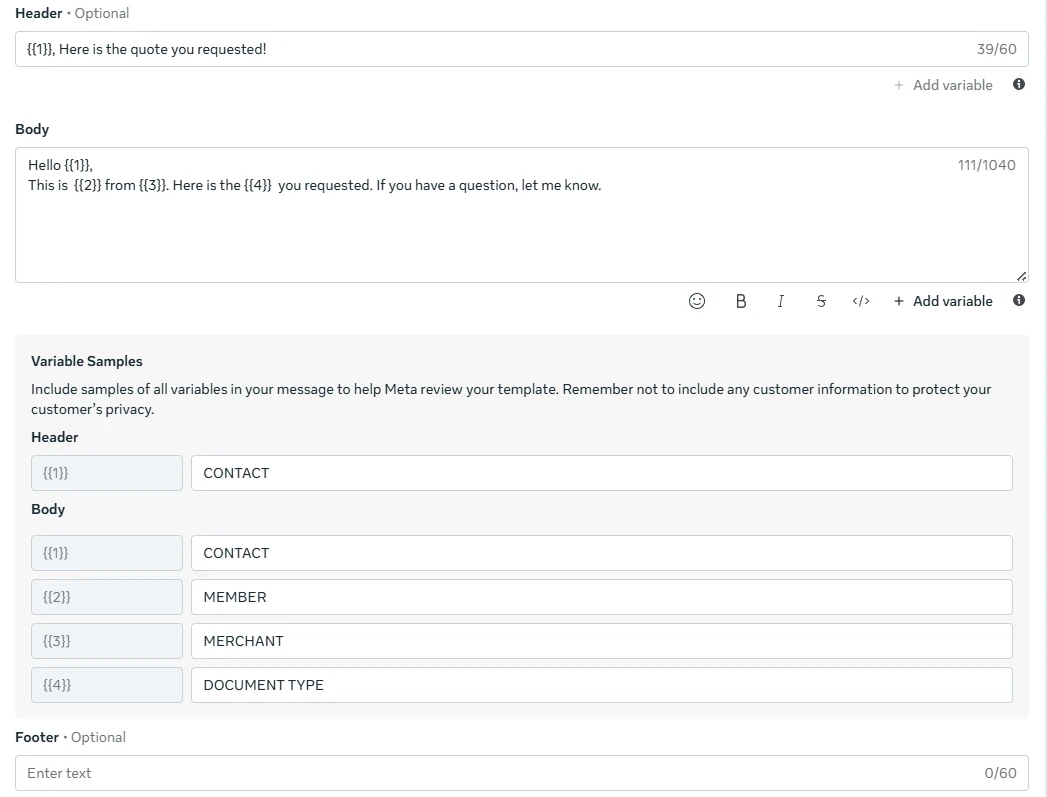Open the emoji picker for Body
Viewport: 1047px width, 797px height.
coord(696,301)
